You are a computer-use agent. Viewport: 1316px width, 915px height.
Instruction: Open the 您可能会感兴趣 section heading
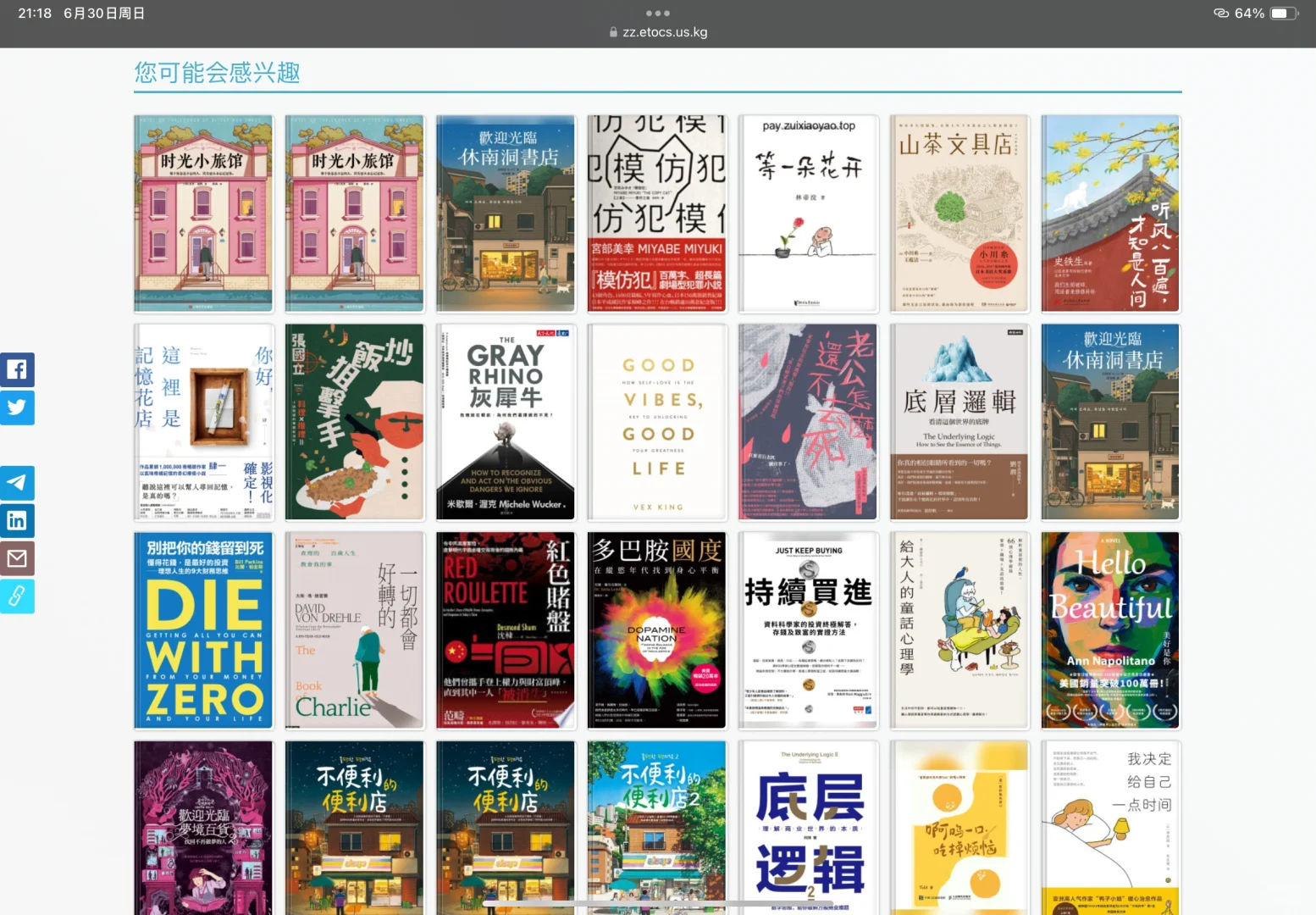[217, 73]
